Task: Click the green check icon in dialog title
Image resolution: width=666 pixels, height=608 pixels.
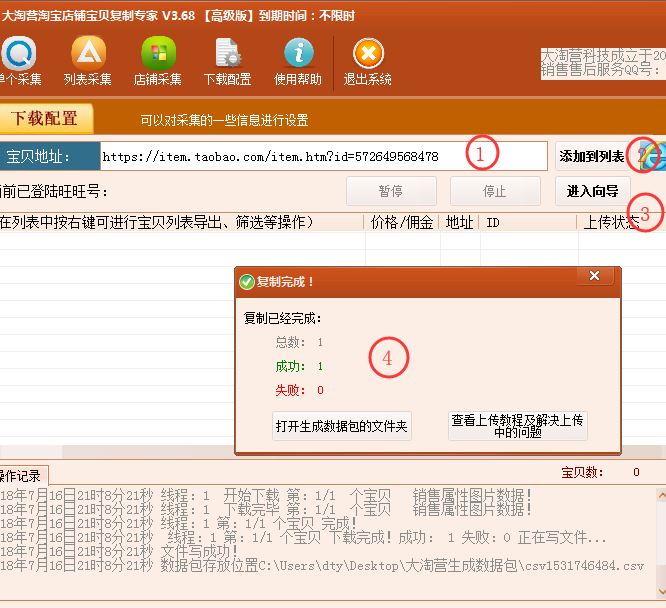Action: (247, 282)
